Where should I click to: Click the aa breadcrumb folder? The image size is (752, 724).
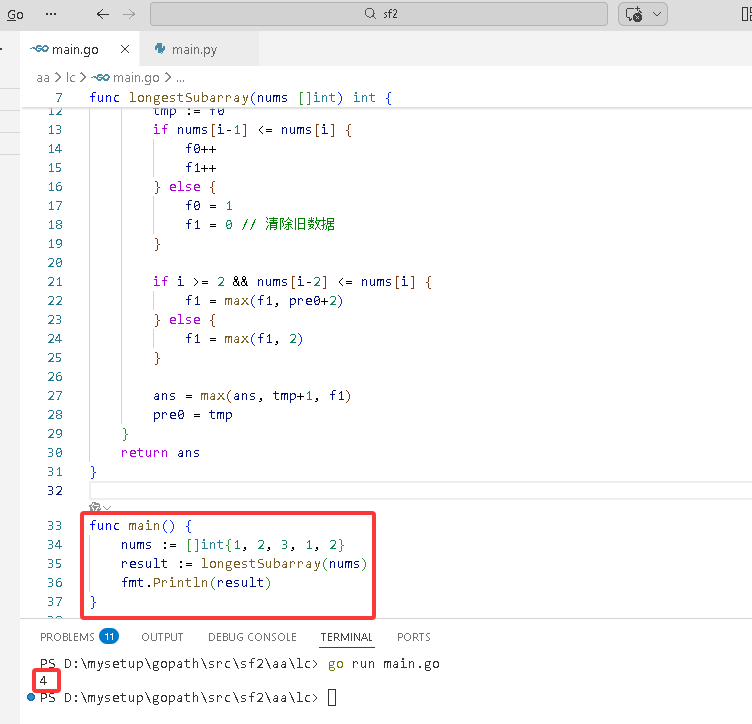43,78
